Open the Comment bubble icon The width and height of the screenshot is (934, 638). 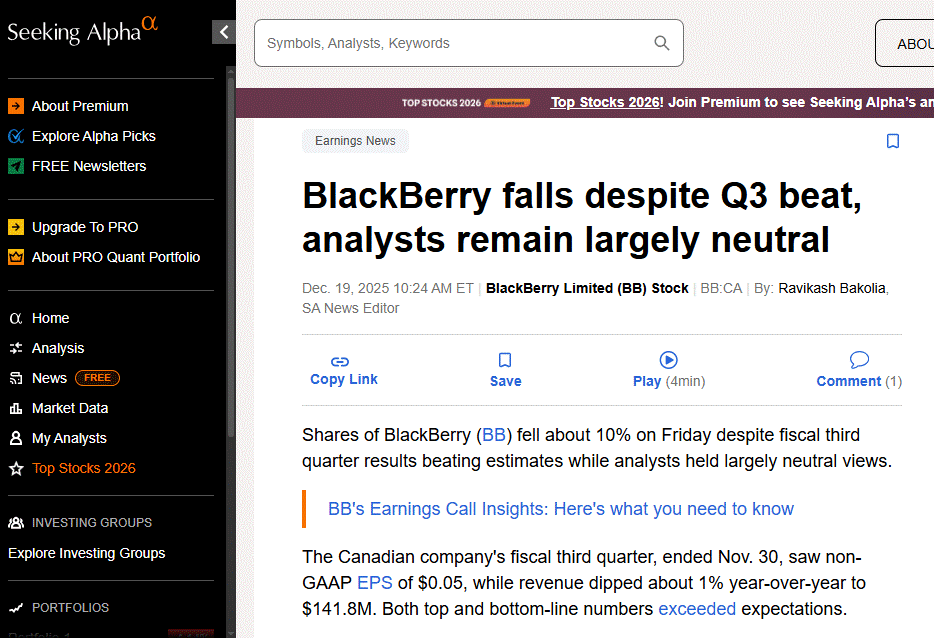[x=859, y=360]
